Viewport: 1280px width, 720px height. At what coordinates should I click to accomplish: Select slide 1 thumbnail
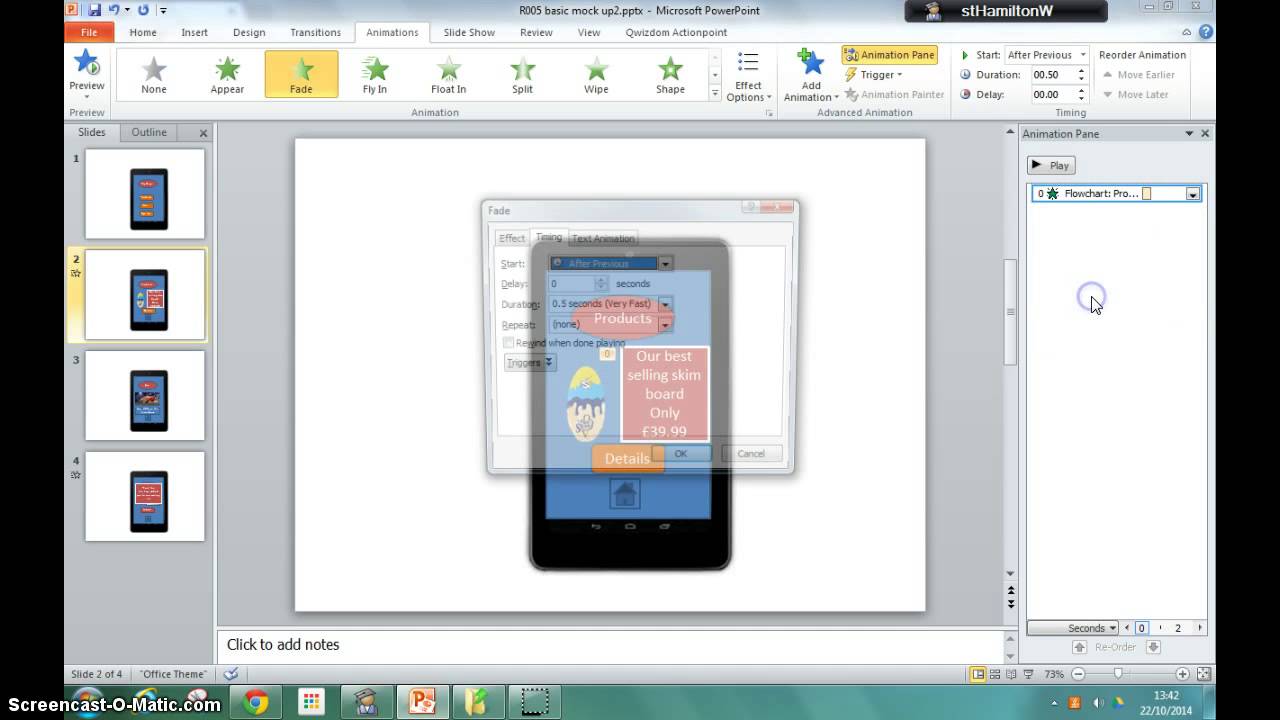point(145,194)
